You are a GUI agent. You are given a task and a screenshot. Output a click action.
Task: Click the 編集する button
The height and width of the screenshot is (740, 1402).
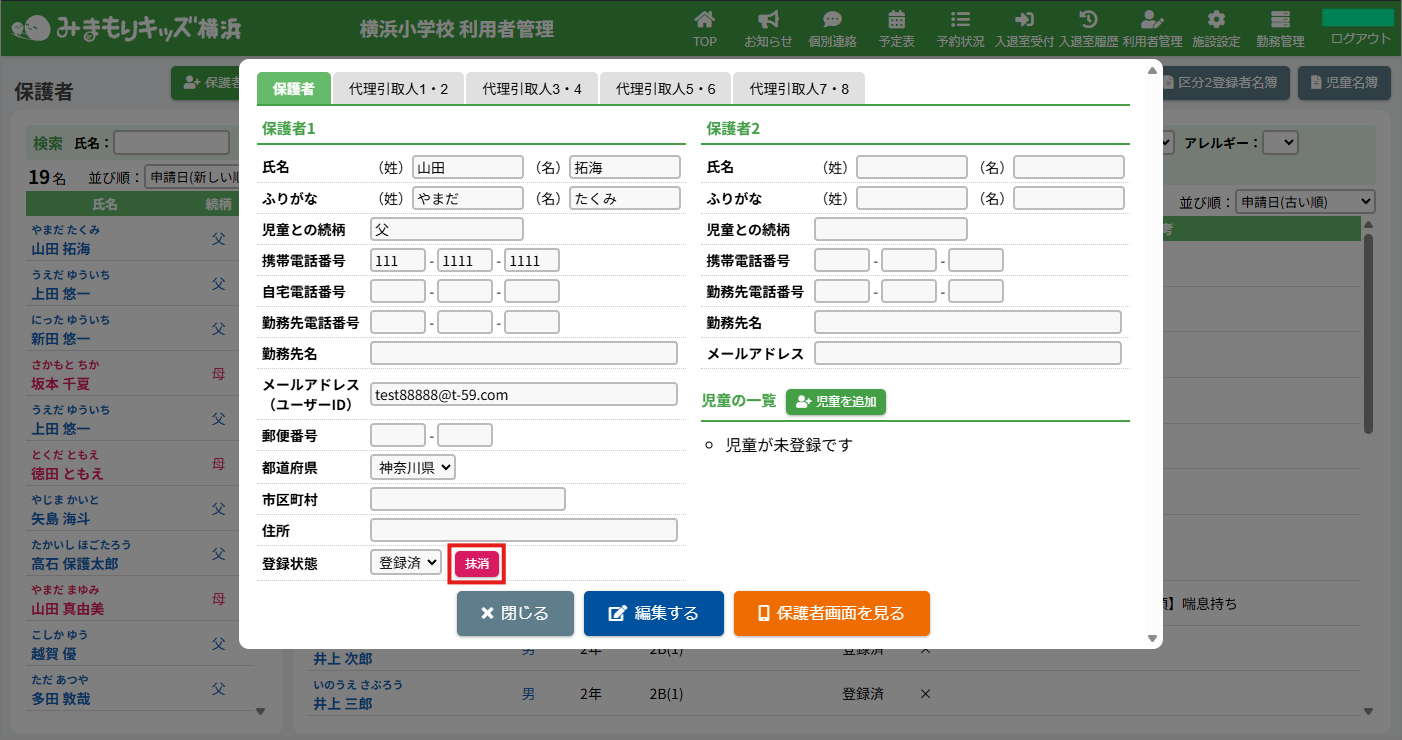[x=653, y=613]
